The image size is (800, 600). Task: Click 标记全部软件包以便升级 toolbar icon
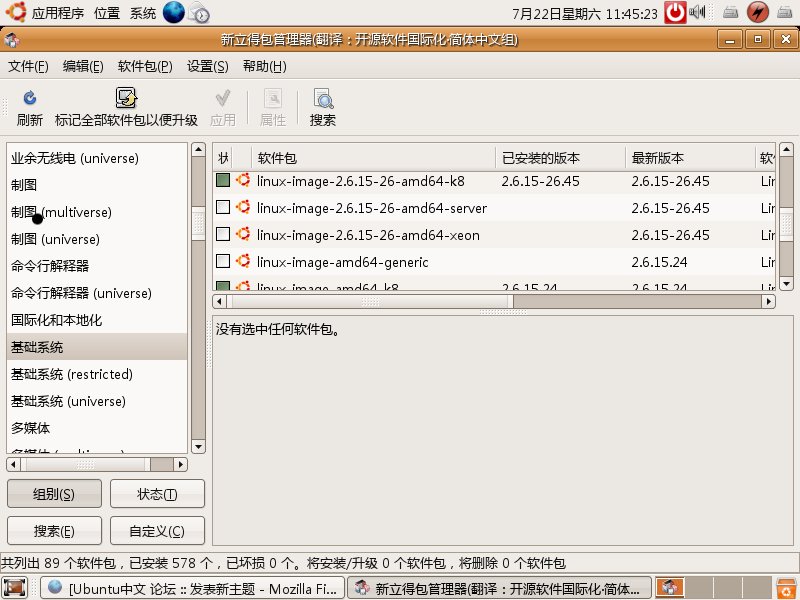[x=126, y=97]
